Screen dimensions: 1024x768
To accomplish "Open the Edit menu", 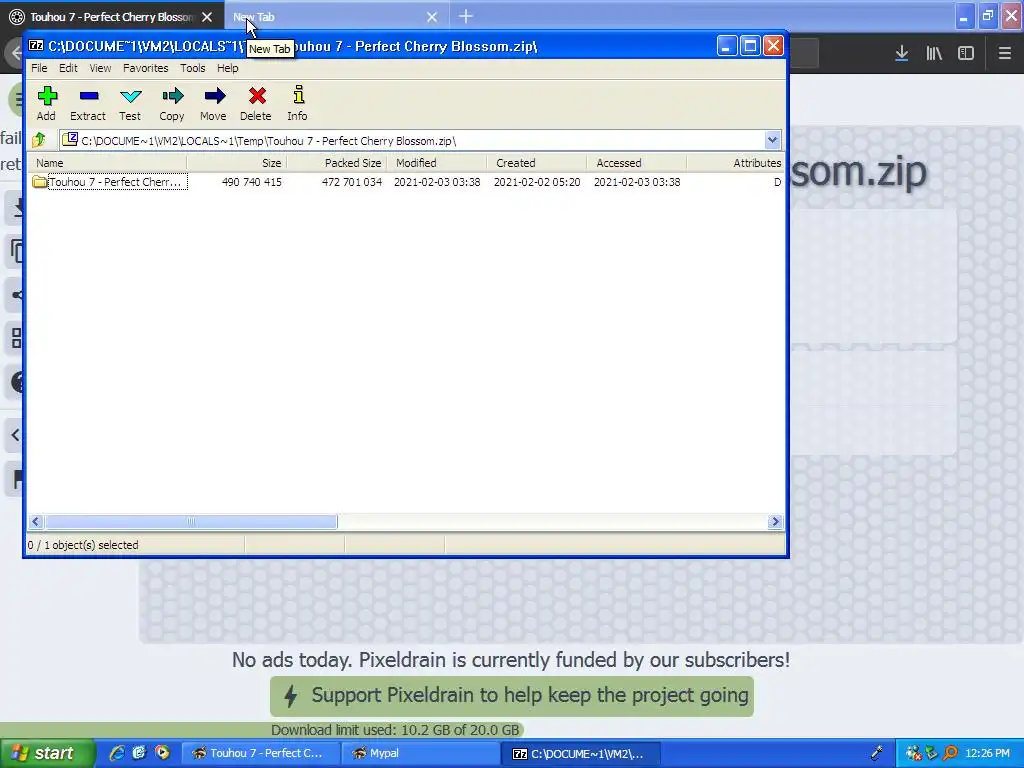I will (68, 68).
